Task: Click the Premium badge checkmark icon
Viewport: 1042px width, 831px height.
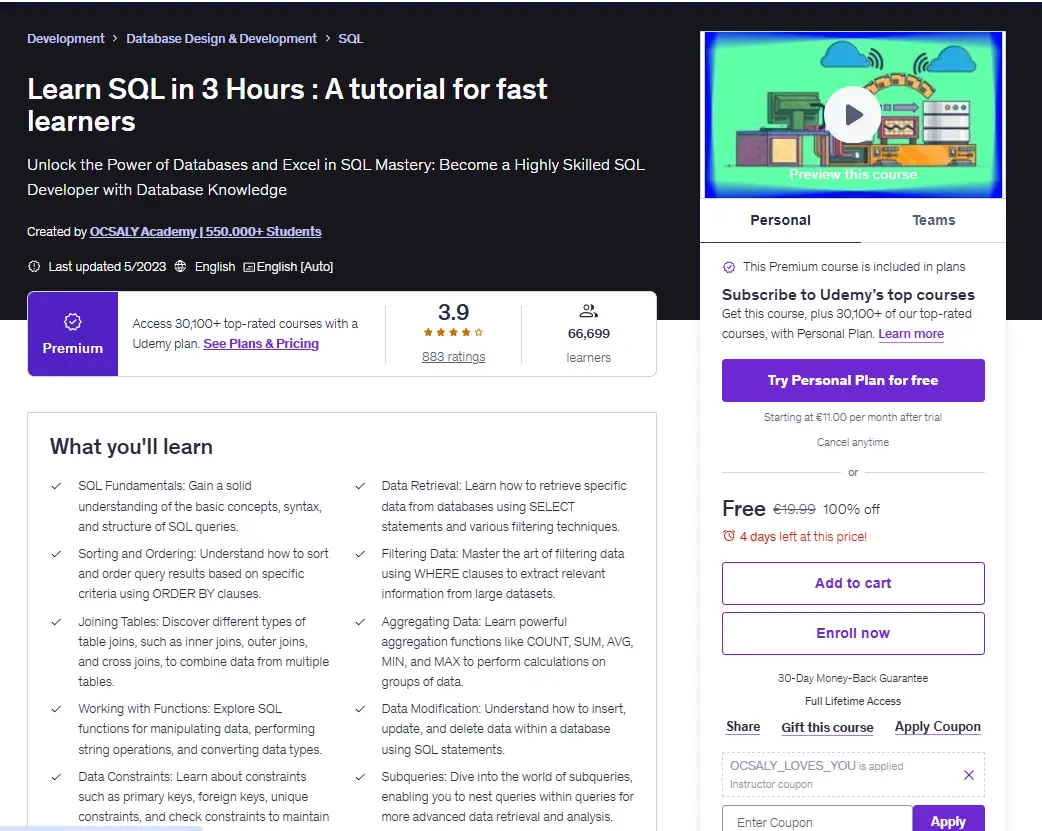Action: point(72,322)
